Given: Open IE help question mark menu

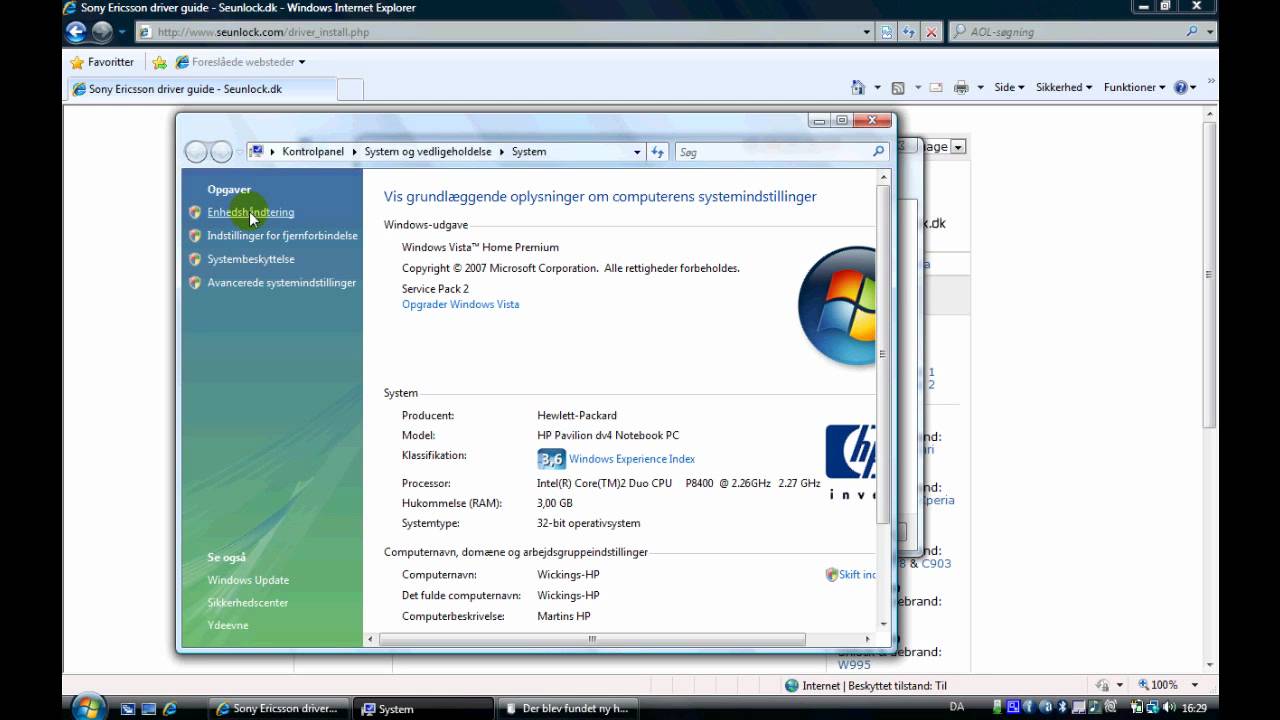Looking at the screenshot, I should coord(1185,88).
